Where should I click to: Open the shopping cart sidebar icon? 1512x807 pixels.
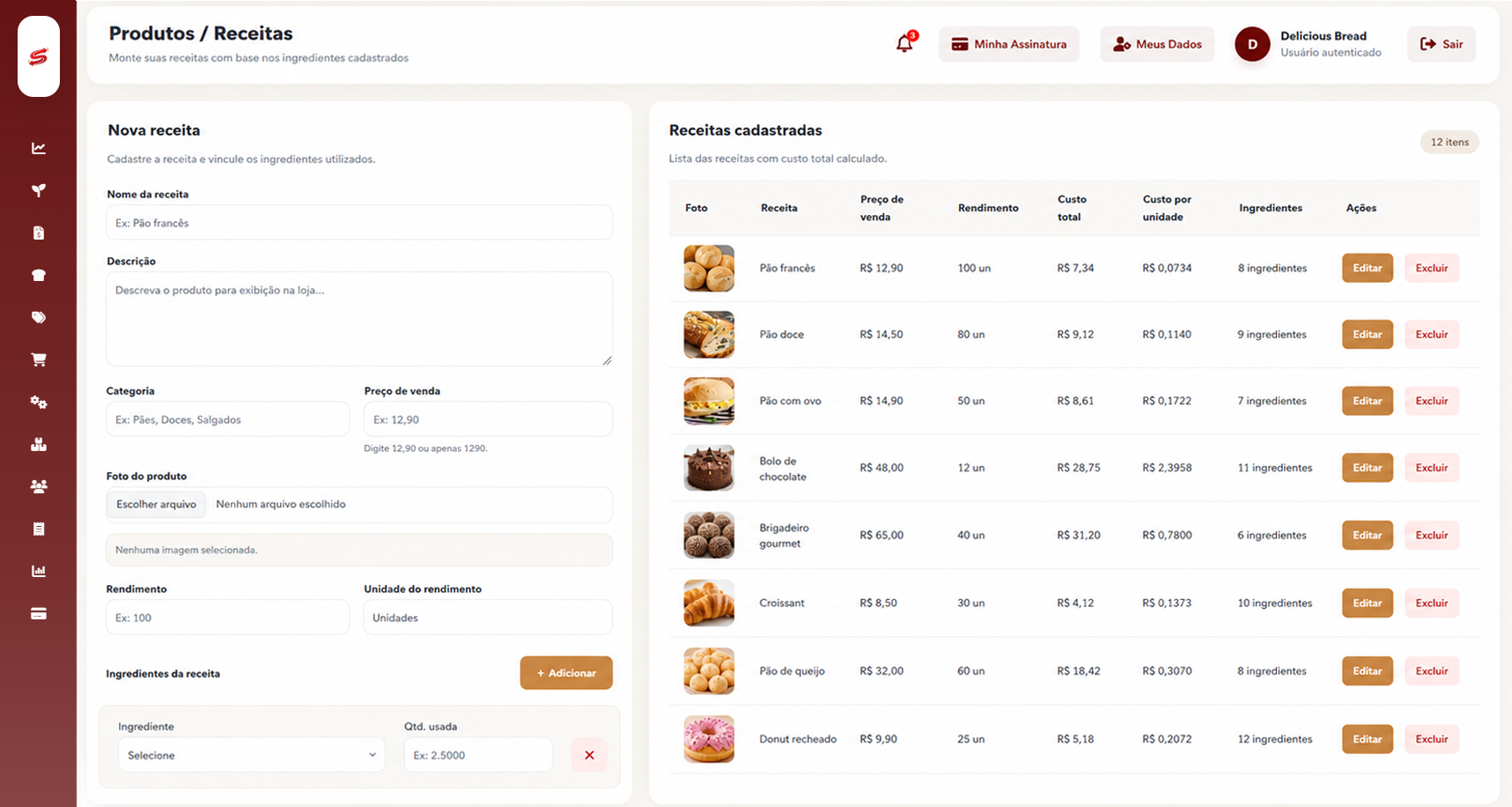(39, 359)
